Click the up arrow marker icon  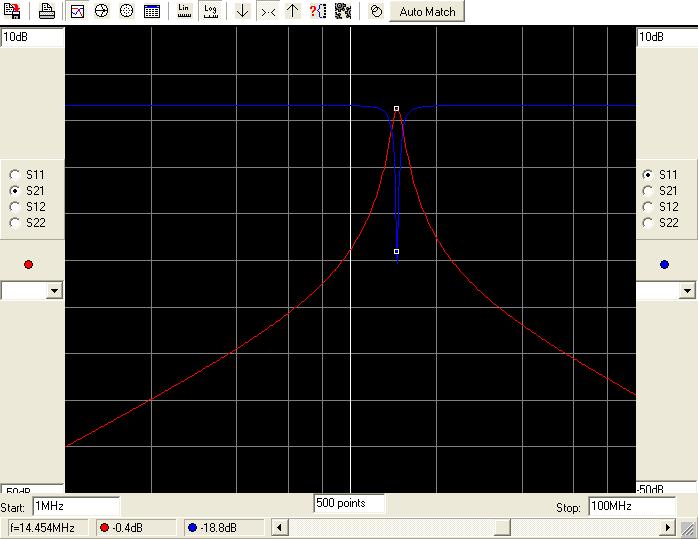(x=292, y=12)
